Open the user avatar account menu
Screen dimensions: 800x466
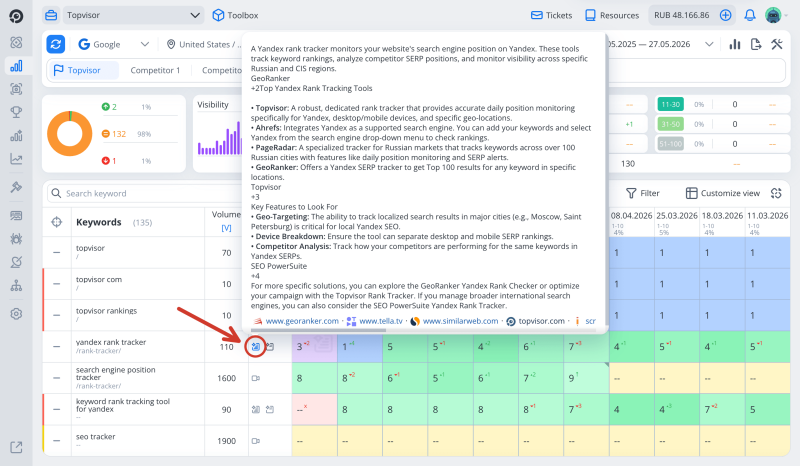(773, 15)
